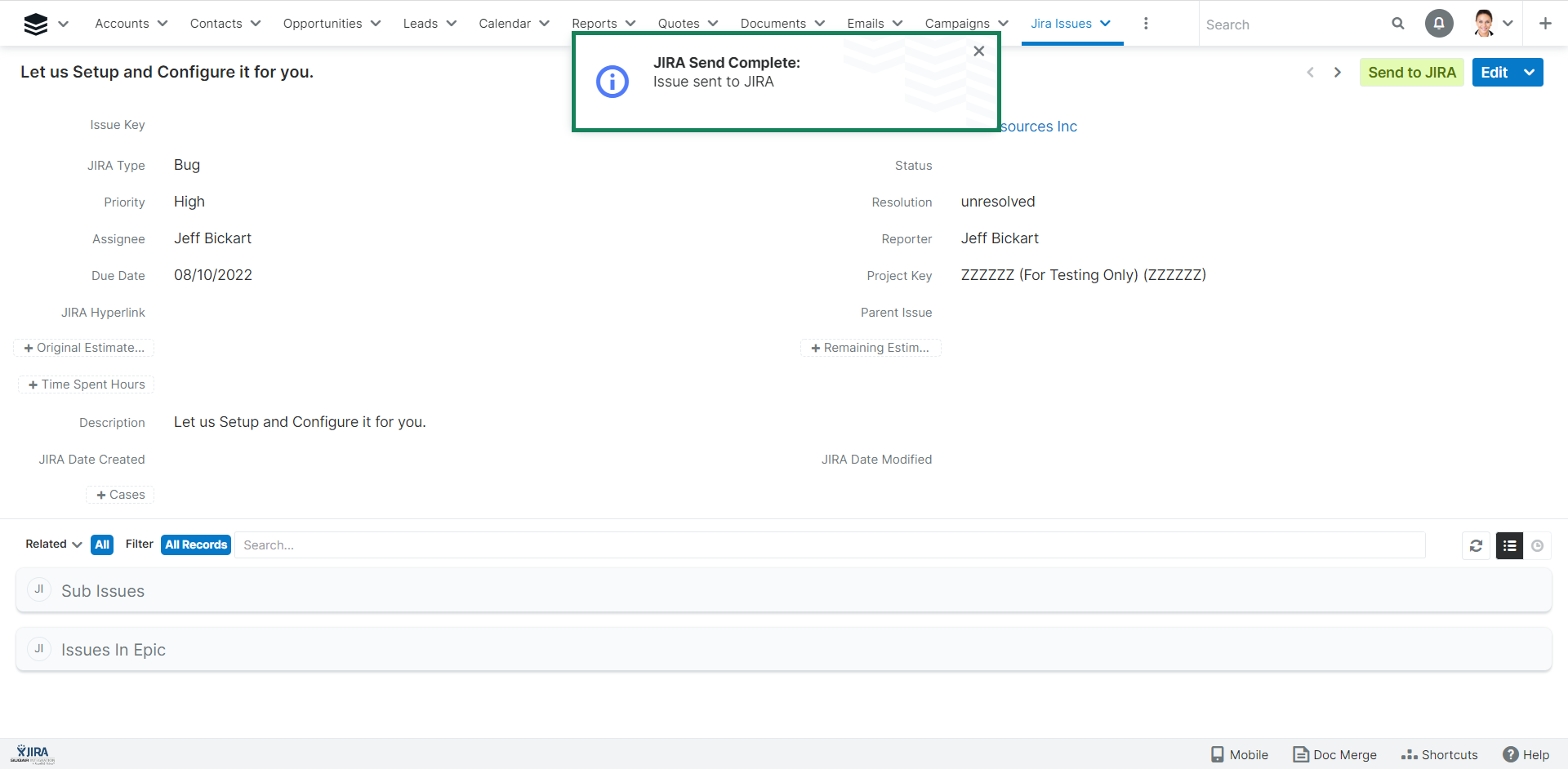Image resolution: width=1568 pixels, height=769 pixels.
Task: Expand the Related dropdown
Action: tap(53, 545)
